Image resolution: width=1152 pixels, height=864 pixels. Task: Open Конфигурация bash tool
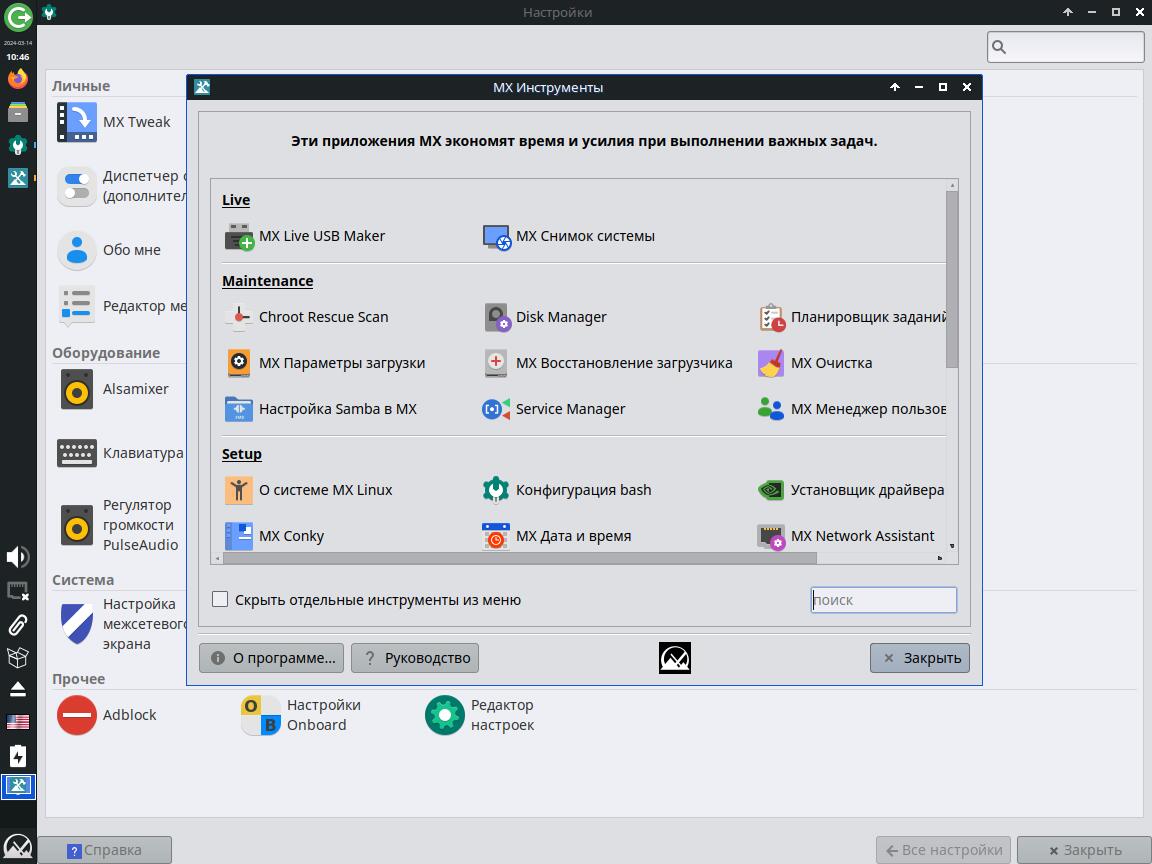point(566,490)
